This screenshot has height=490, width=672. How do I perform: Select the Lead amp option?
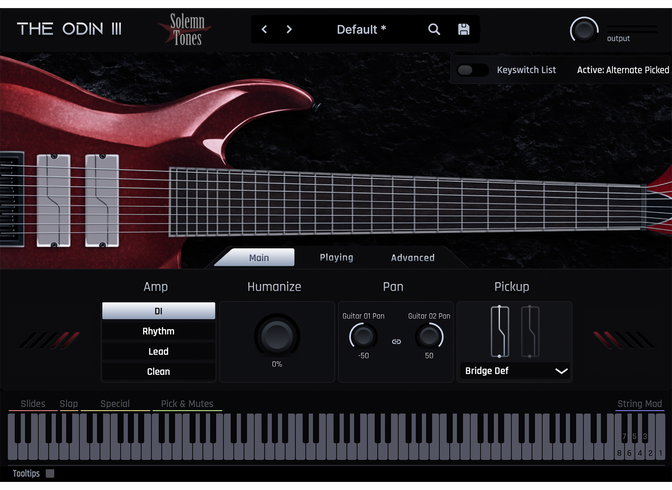pos(159,352)
